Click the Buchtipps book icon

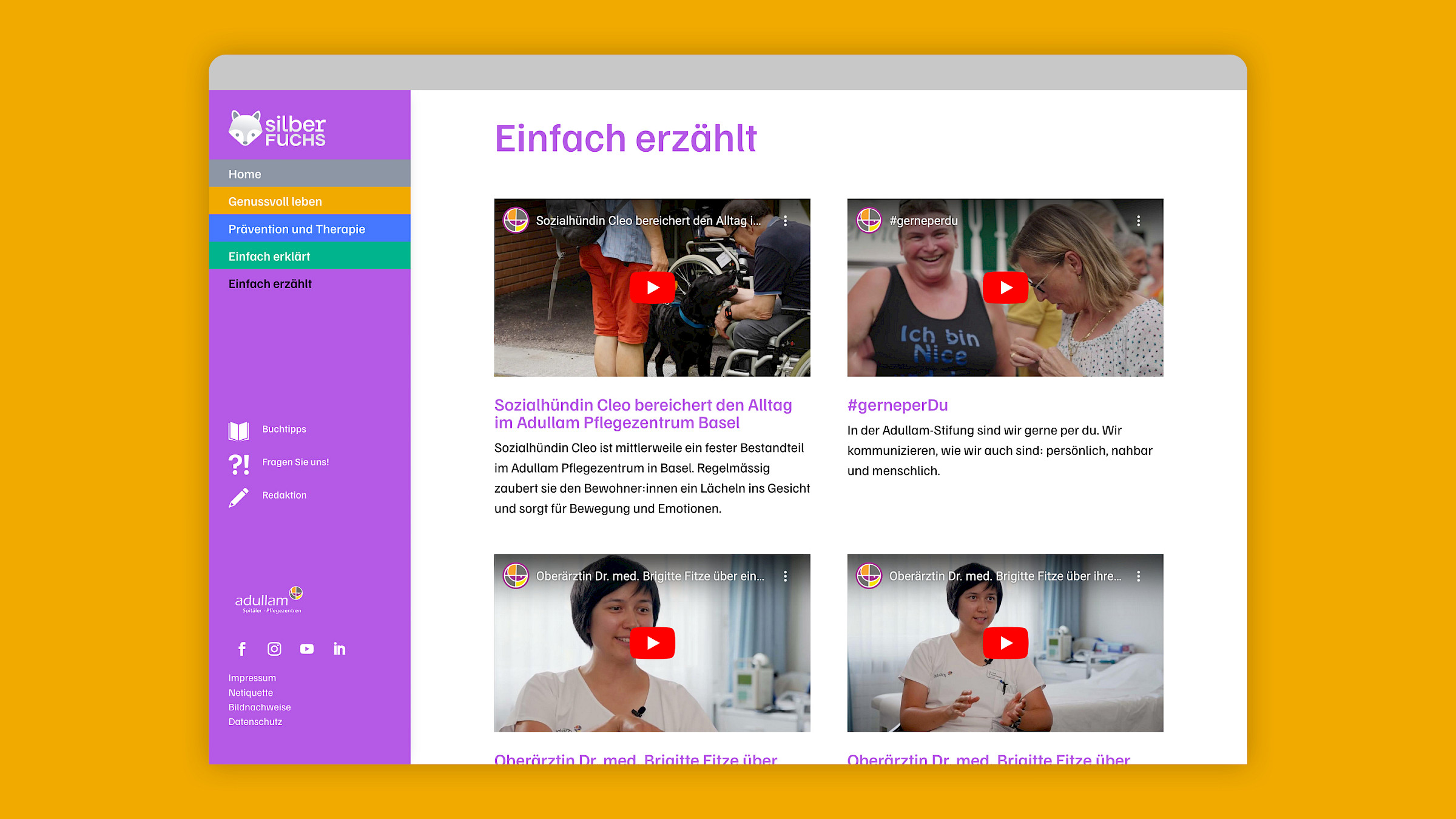point(238,430)
